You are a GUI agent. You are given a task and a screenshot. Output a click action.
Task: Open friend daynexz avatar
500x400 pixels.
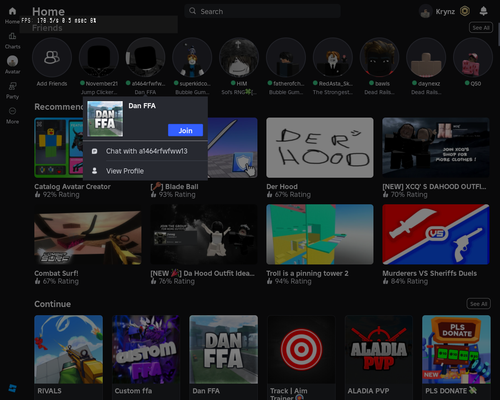(426, 57)
